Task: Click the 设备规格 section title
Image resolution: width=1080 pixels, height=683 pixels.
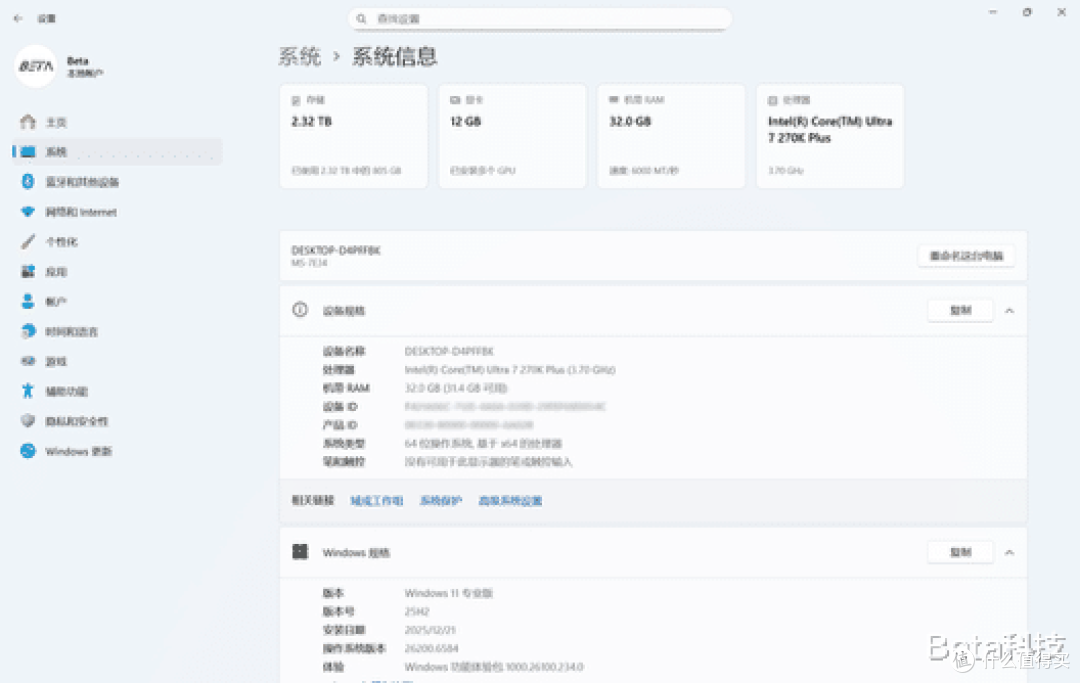Action: (344, 311)
